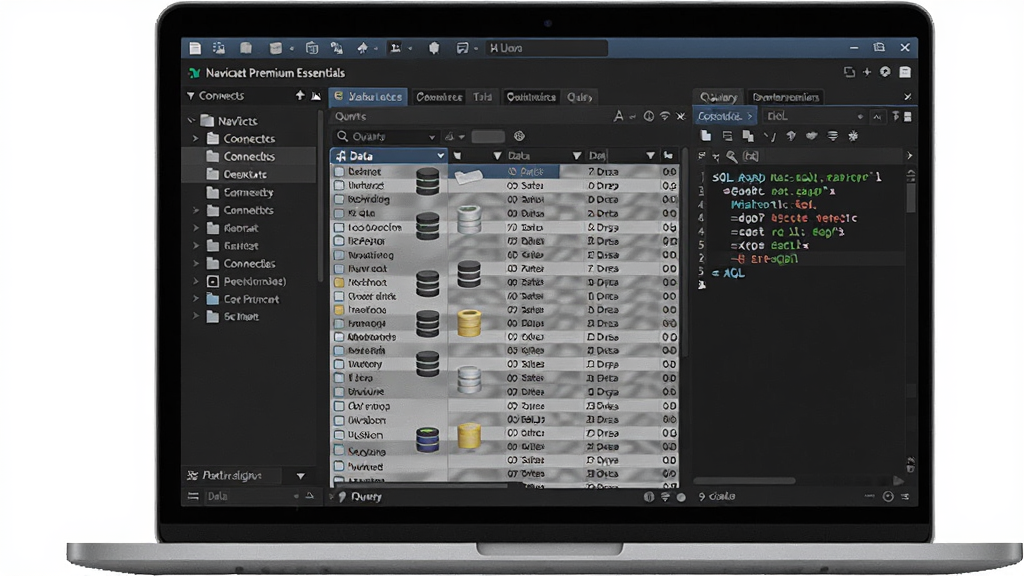Click the Corsoidct breadcrumb button
1024x576 pixels.
(725, 116)
